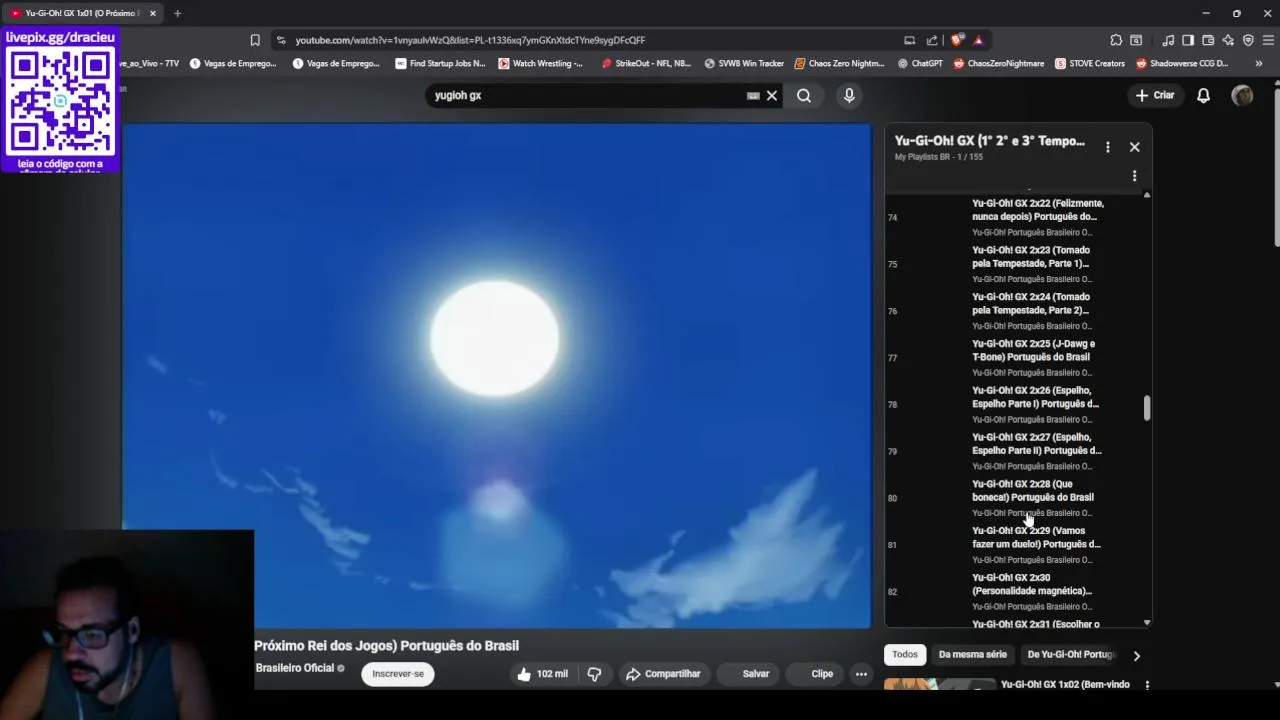The width and height of the screenshot is (1280, 720).
Task: Start voice search with the microphone icon
Action: (x=849, y=96)
